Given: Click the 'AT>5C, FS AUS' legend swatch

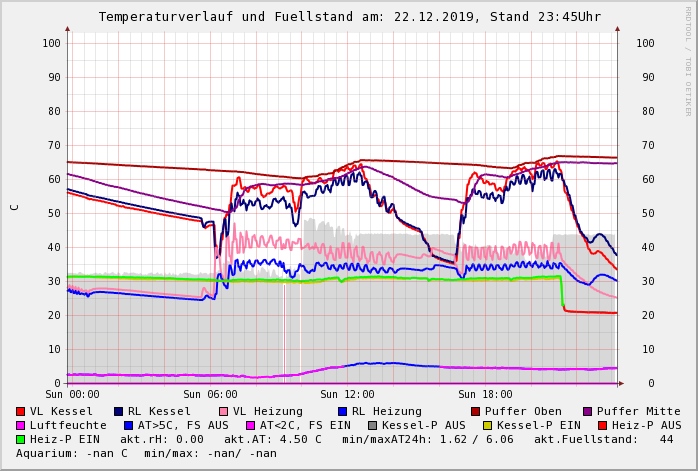Looking at the screenshot, I should [x=129, y=425].
